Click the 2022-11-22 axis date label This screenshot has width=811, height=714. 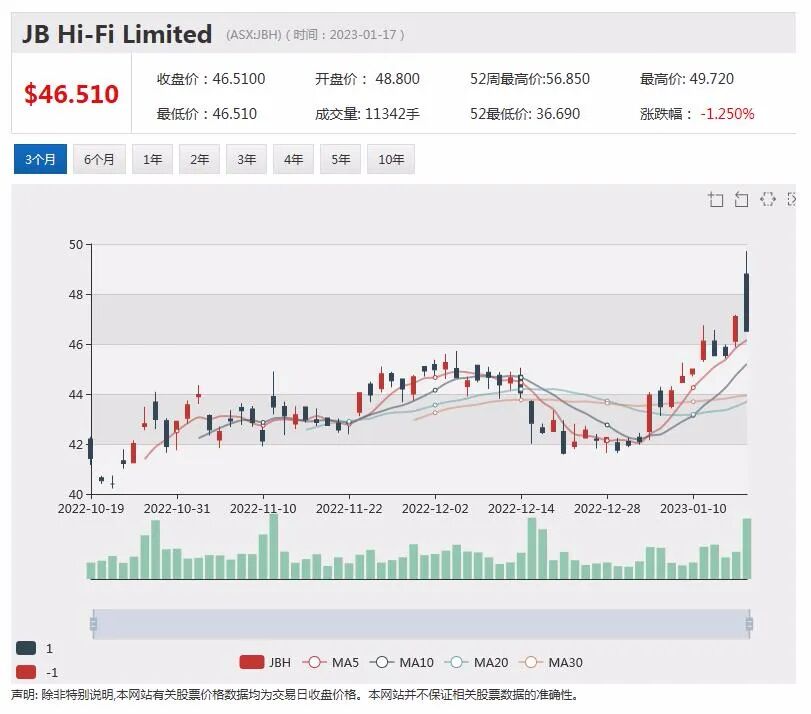click(349, 509)
